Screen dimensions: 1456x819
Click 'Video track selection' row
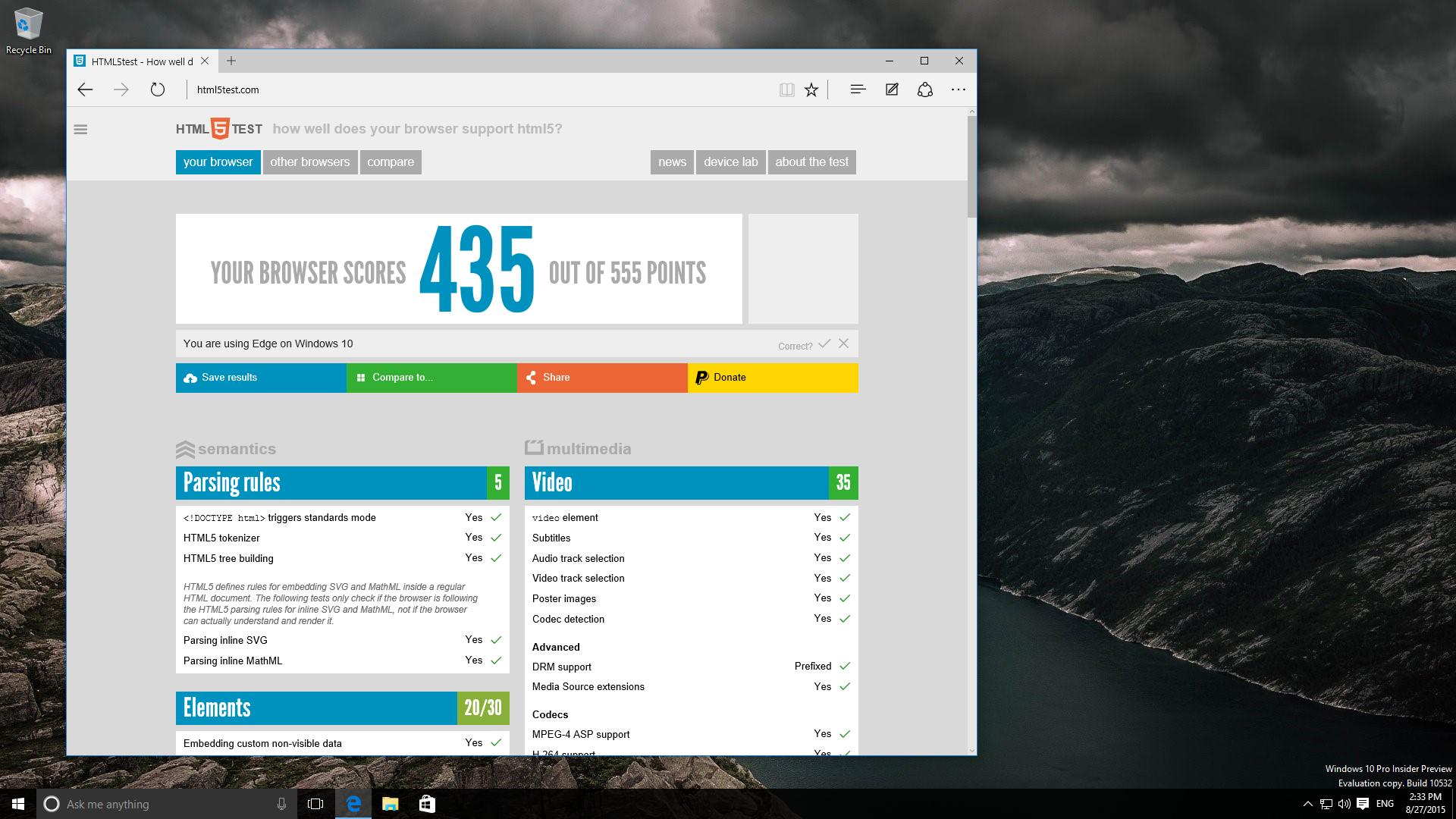point(692,578)
